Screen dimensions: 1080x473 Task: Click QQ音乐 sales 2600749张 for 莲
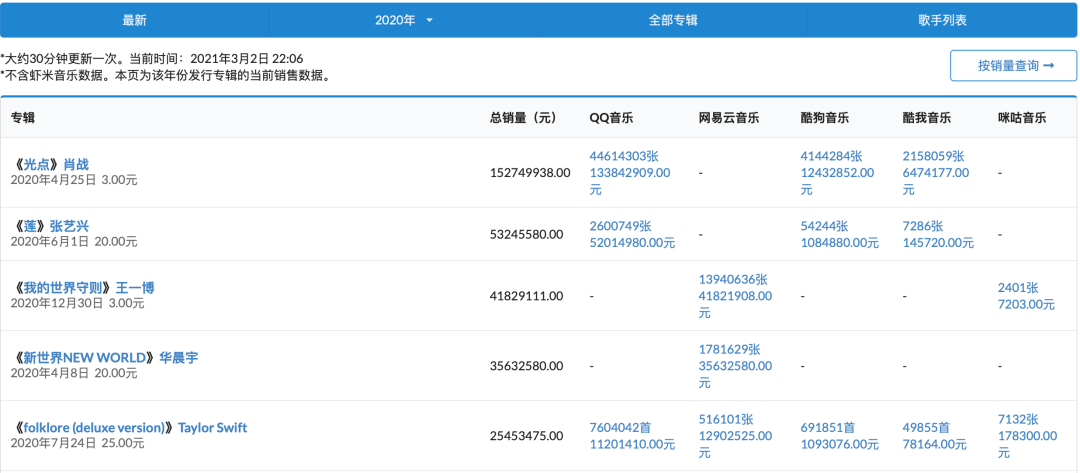coord(621,226)
